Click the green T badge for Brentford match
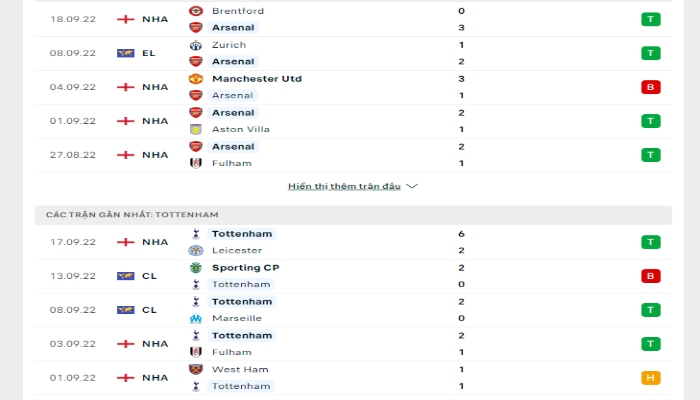The height and width of the screenshot is (400, 700). (x=650, y=19)
